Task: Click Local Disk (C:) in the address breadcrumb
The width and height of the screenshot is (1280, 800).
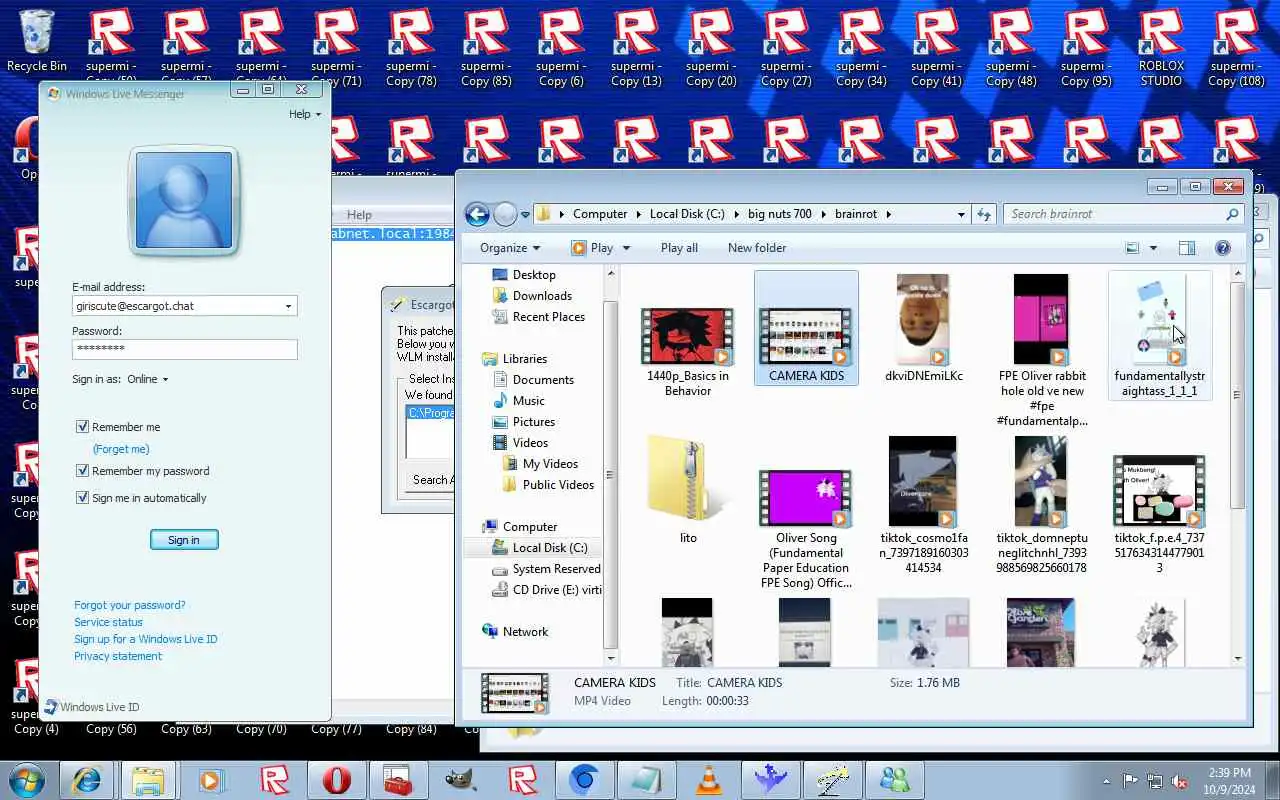Action: point(687,214)
